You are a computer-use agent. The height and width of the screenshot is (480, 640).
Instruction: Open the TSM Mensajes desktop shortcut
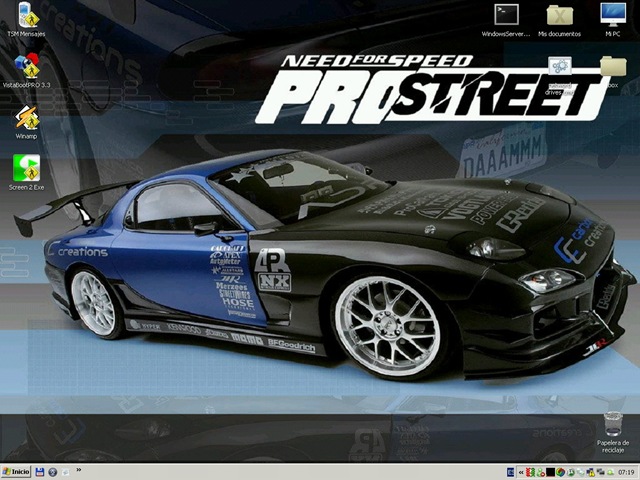pyautogui.click(x=27, y=20)
